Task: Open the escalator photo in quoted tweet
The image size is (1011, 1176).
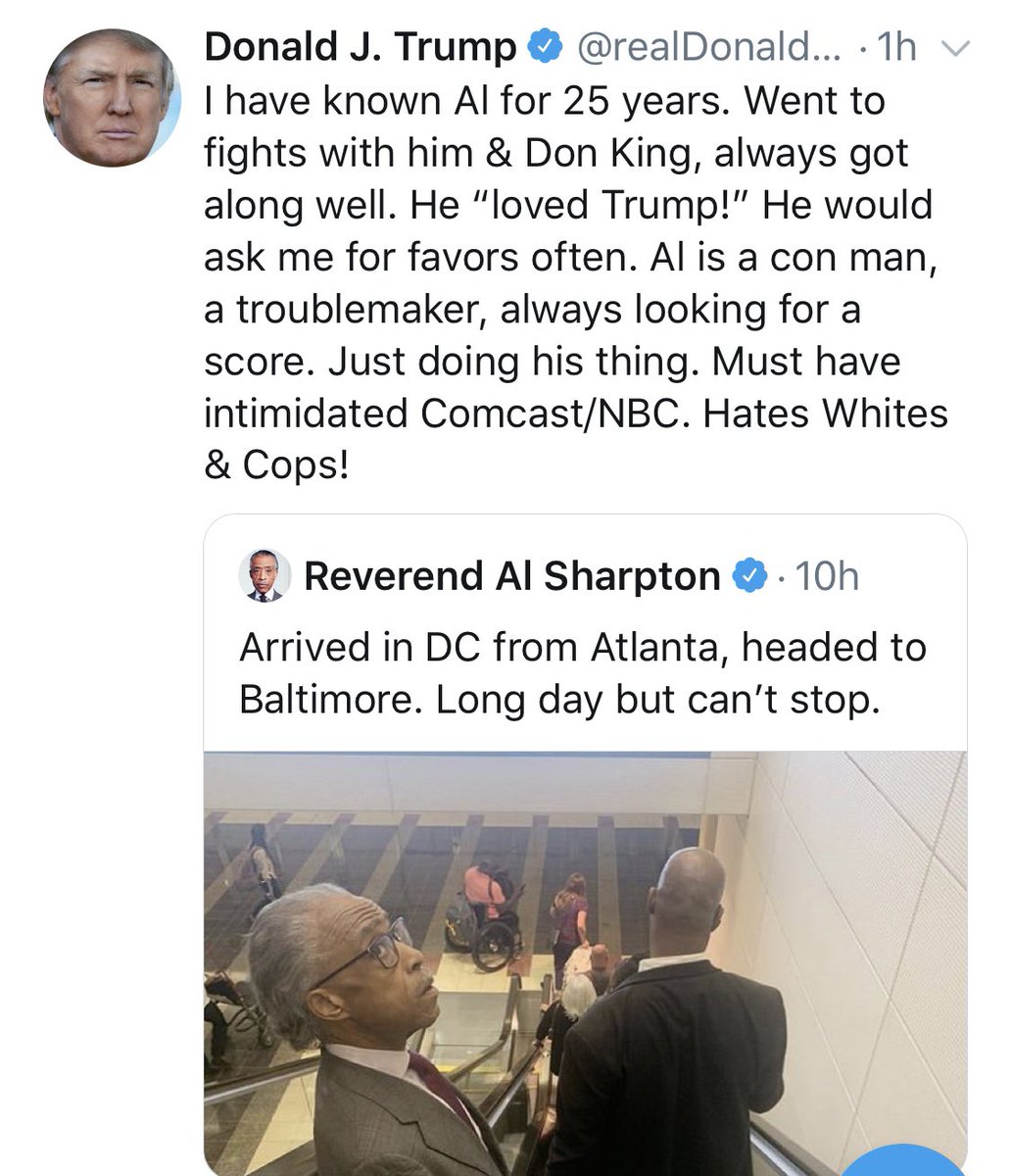Action: tap(586, 962)
